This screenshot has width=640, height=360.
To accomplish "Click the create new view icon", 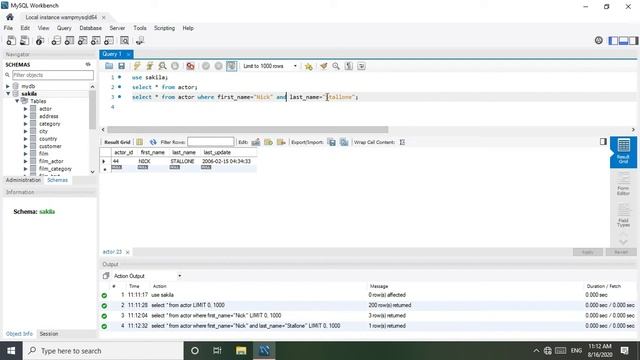I will point(82,40).
